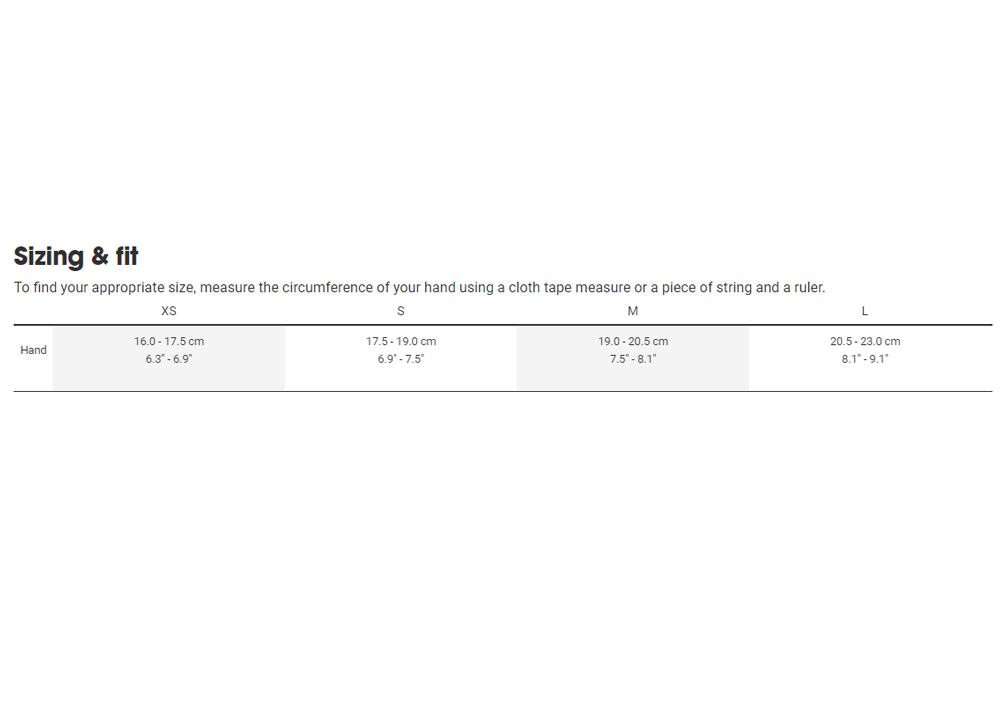Click the 'Hand' row label

pos(33,350)
